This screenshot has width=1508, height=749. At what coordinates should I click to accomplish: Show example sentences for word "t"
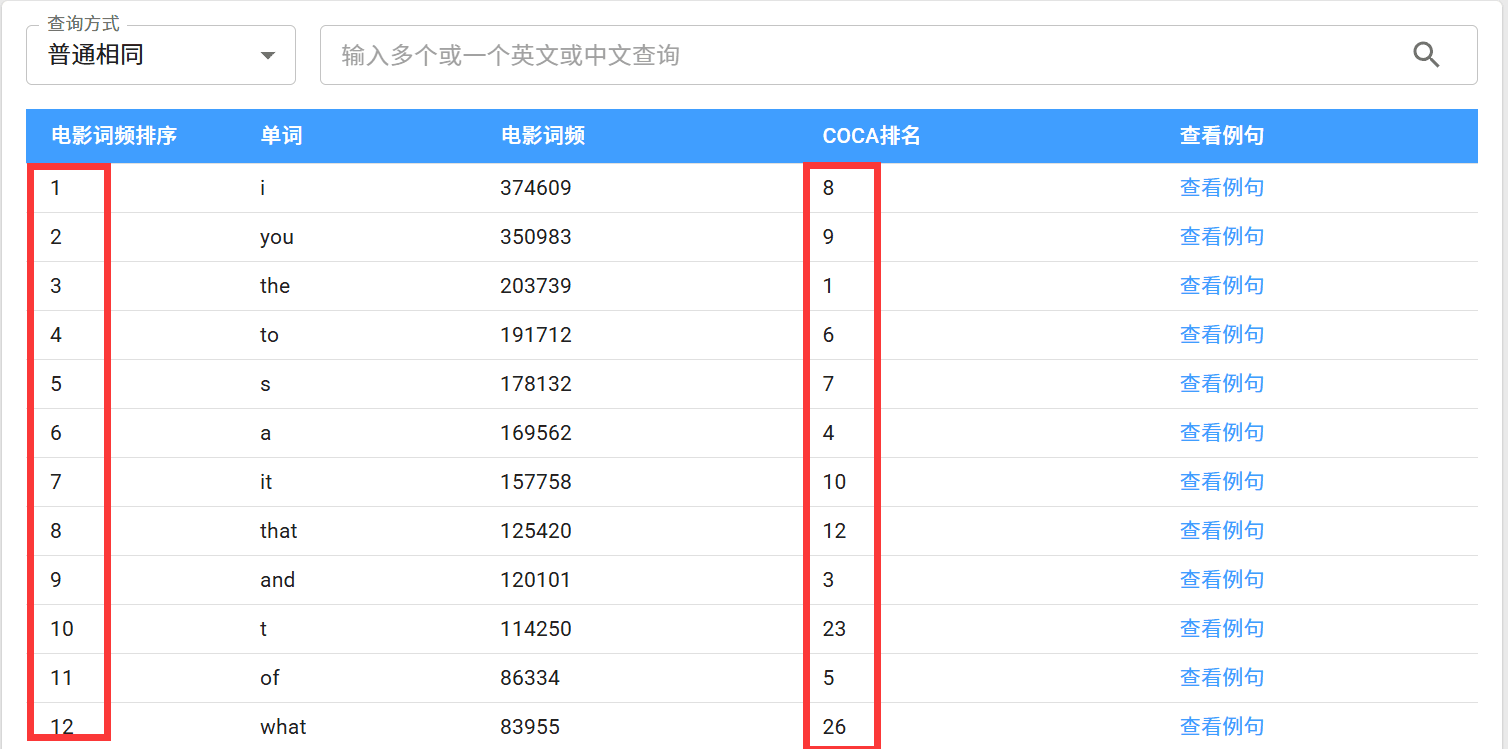click(1222, 628)
